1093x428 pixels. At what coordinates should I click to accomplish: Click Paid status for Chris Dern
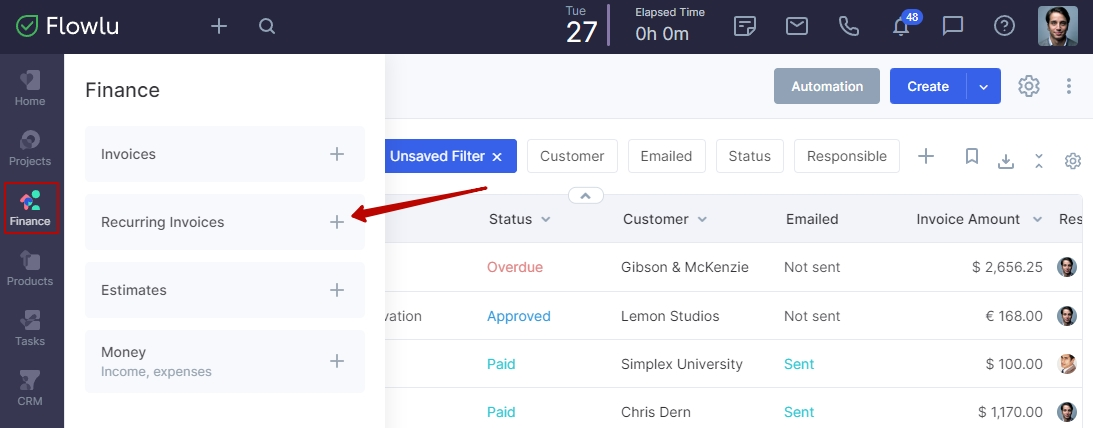click(501, 412)
